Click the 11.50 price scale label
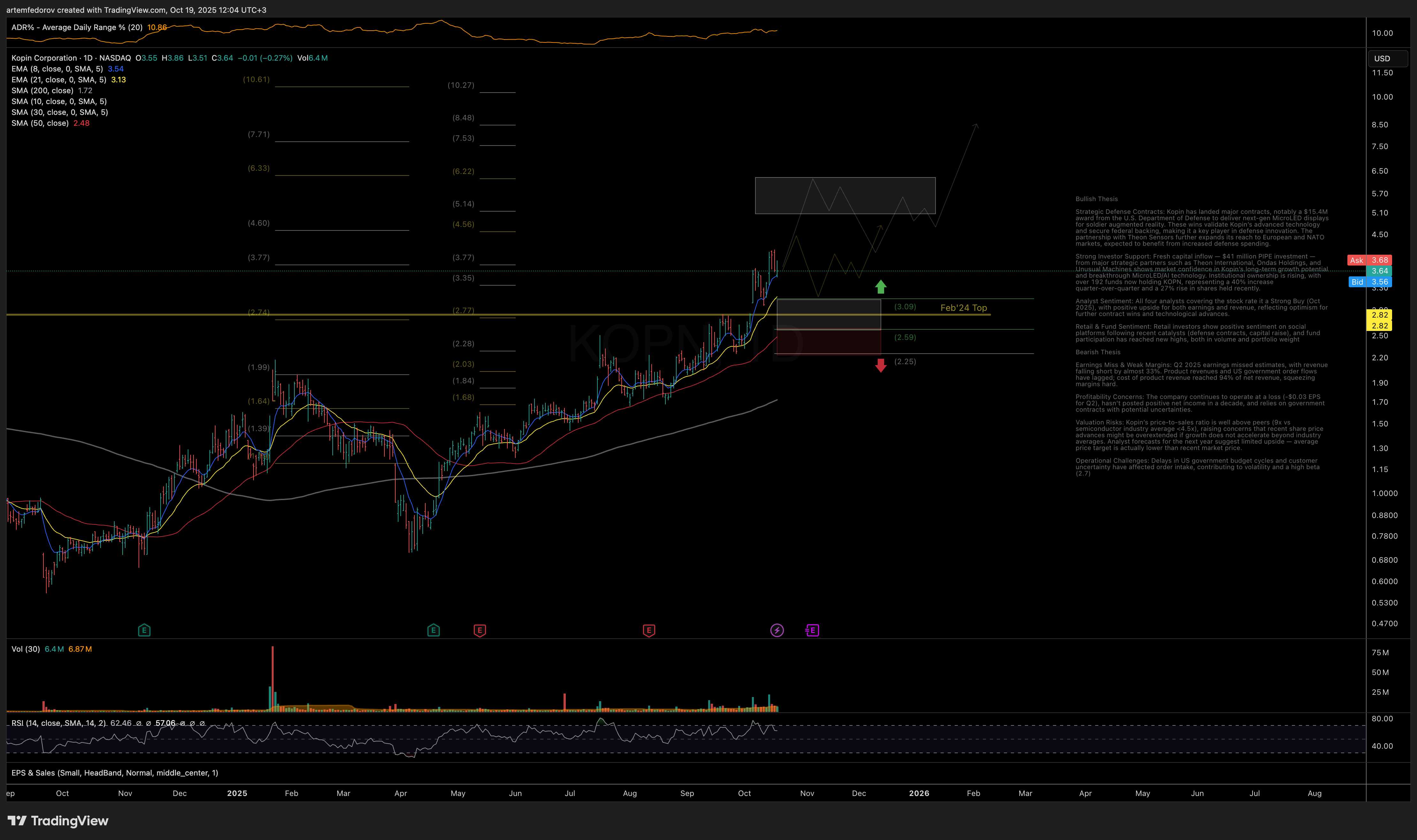 pyautogui.click(x=1382, y=73)
